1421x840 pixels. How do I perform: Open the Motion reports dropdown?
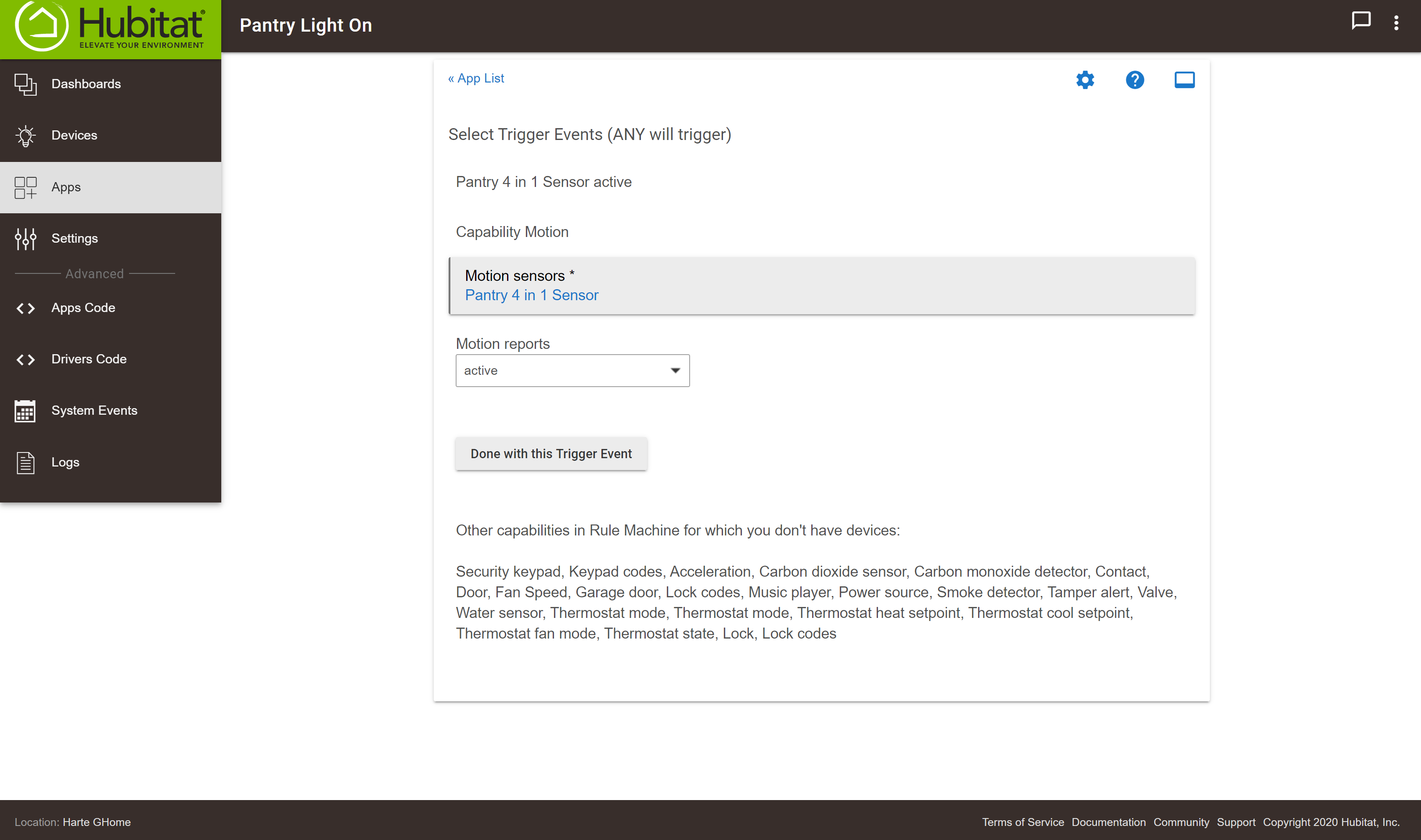[x=572, y=371]
